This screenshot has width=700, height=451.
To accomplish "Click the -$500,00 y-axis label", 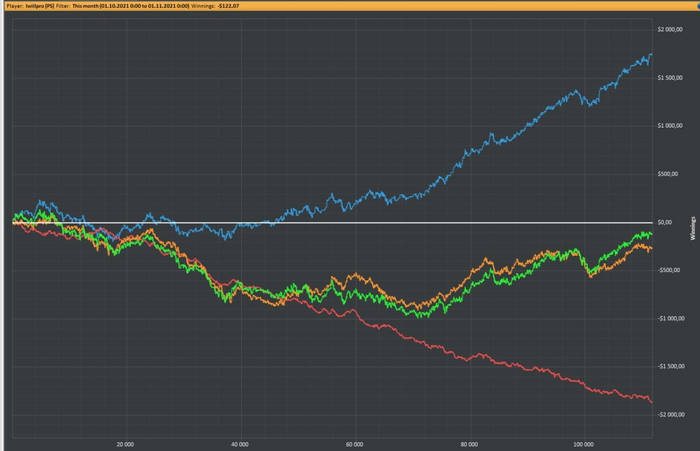I will tap(668, 270).
